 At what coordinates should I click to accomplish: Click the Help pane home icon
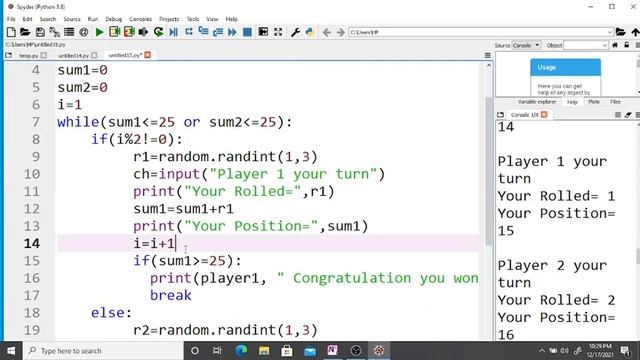[615, 45]
